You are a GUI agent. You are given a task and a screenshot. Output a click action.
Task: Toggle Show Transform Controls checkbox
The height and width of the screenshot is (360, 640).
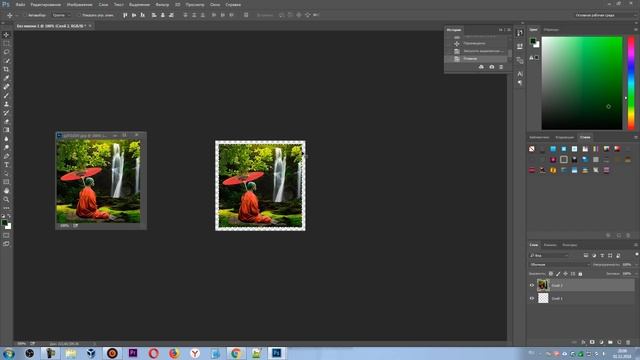79,15
